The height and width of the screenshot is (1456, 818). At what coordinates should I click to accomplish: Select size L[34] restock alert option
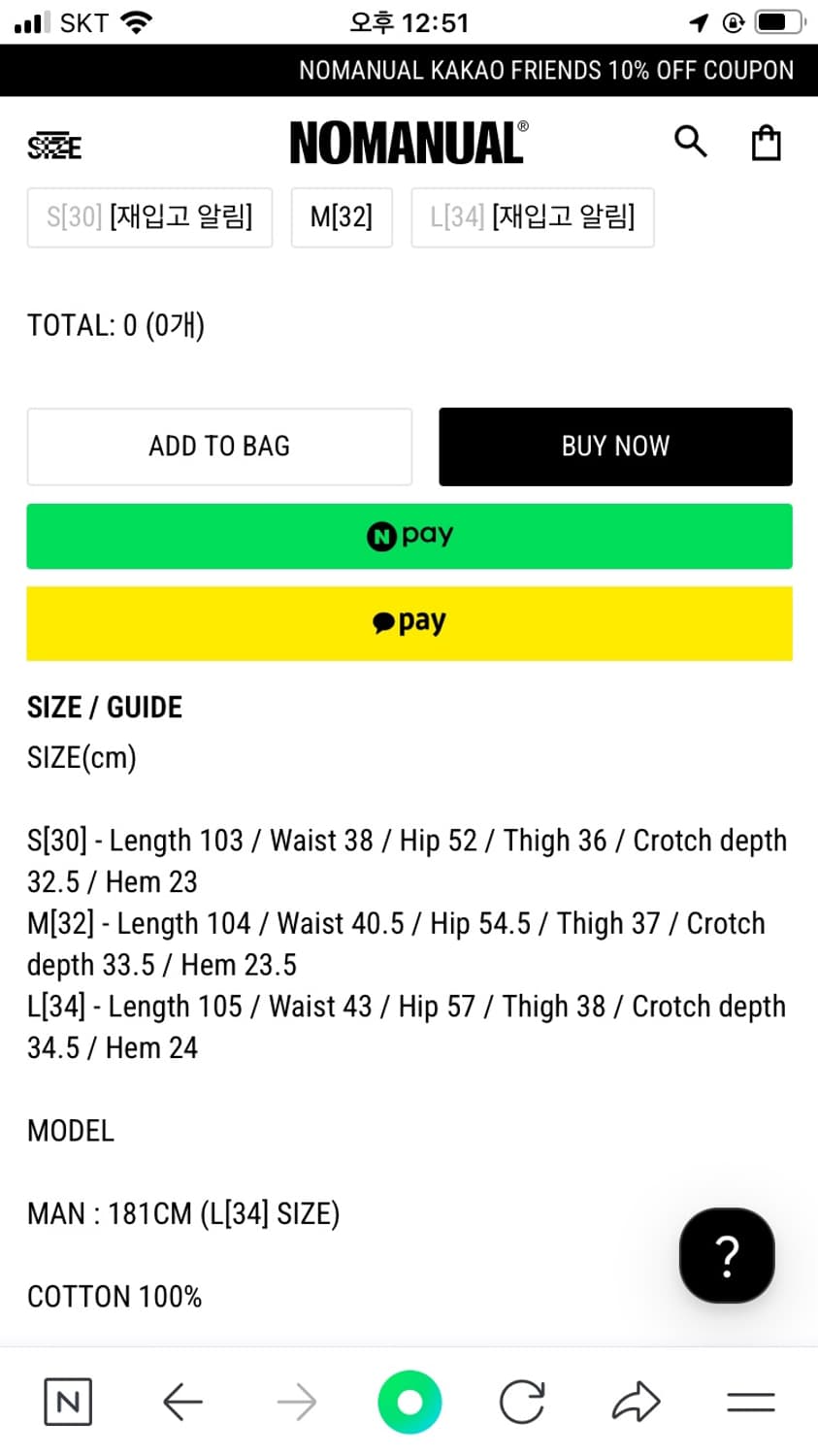click(532, 217)
